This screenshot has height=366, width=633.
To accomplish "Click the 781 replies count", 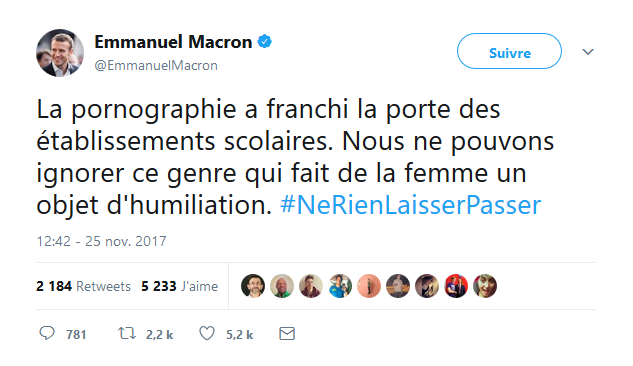I will click(x=76, y=335).
